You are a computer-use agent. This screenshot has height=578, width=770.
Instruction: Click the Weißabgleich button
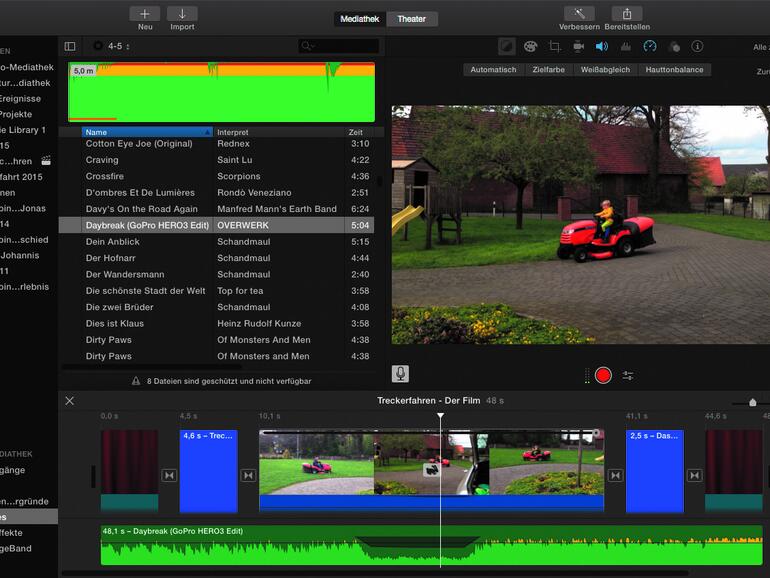click(x=606, y=70)
